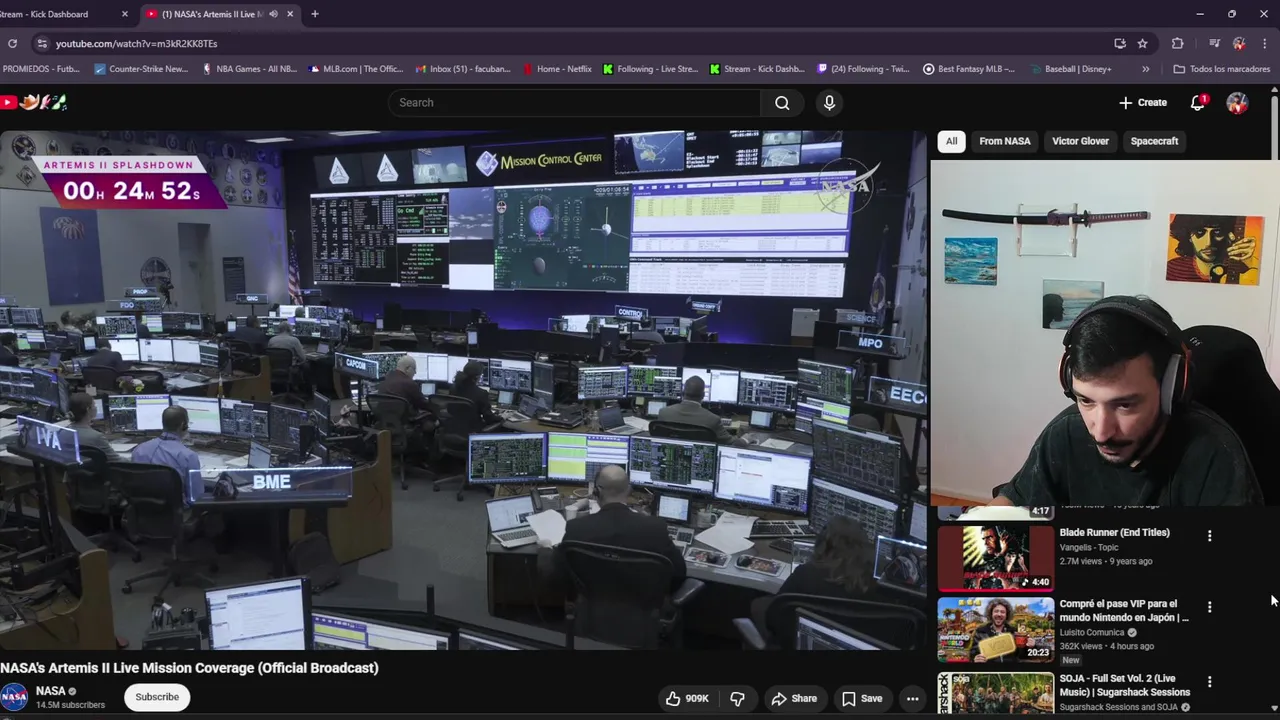Viewport: 1280px width, 720px height.
Task: Open the Following - Live Streams Kick bookmark
Action: [x=650, y=69]
